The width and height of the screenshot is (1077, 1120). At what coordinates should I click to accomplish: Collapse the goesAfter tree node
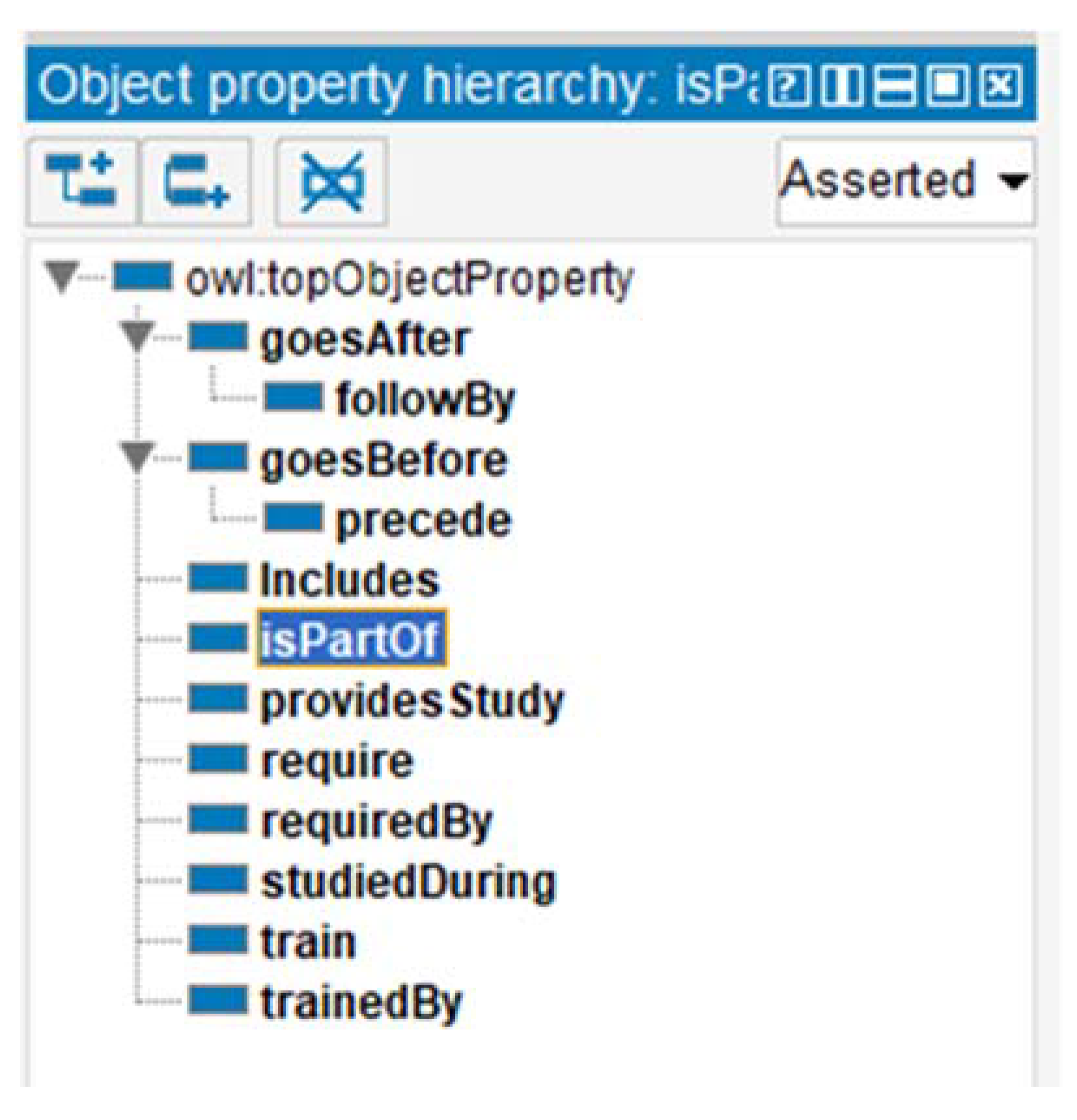tap(137, 336)
